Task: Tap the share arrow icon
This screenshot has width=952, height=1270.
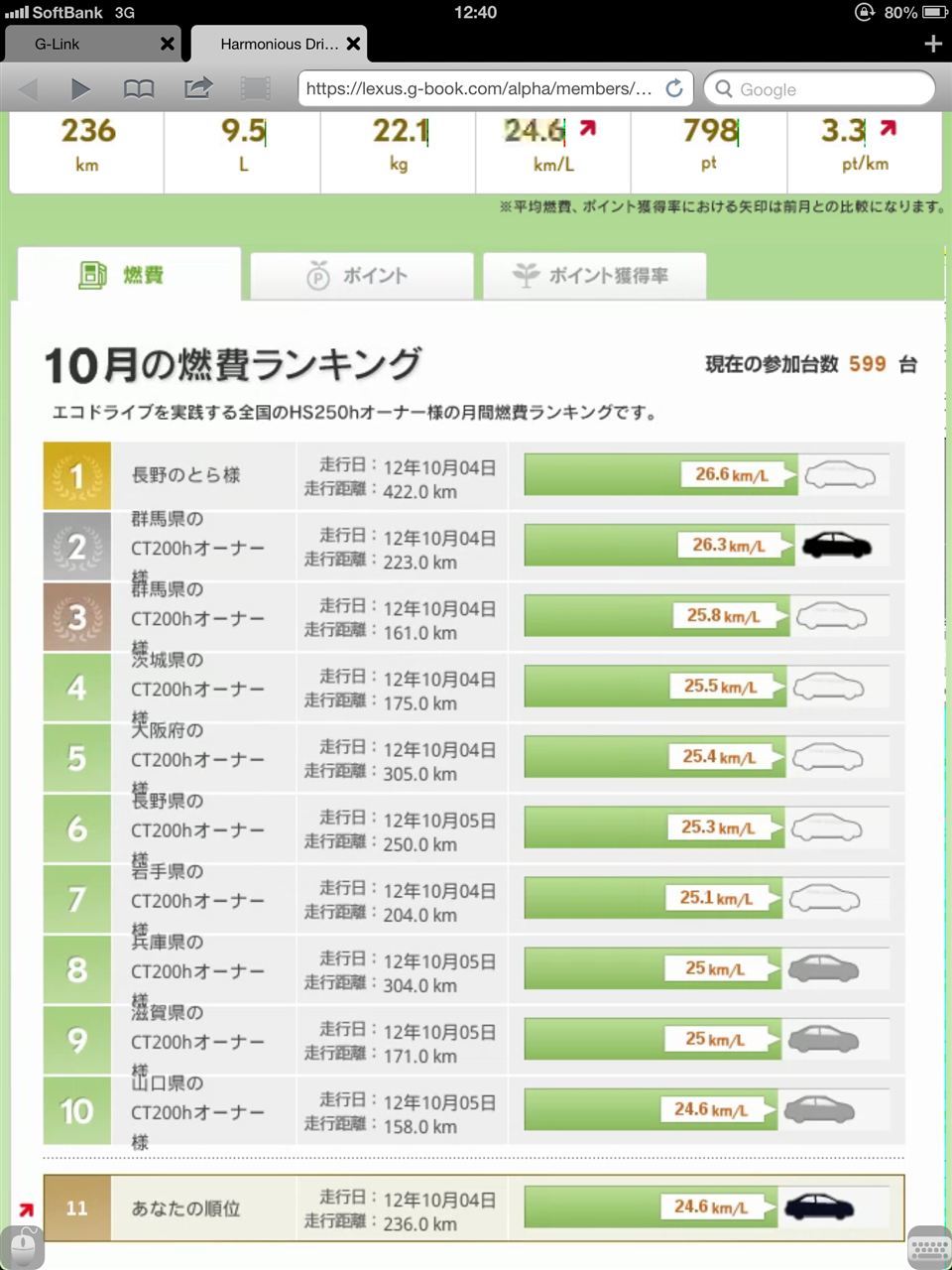Action: (198, 88)
